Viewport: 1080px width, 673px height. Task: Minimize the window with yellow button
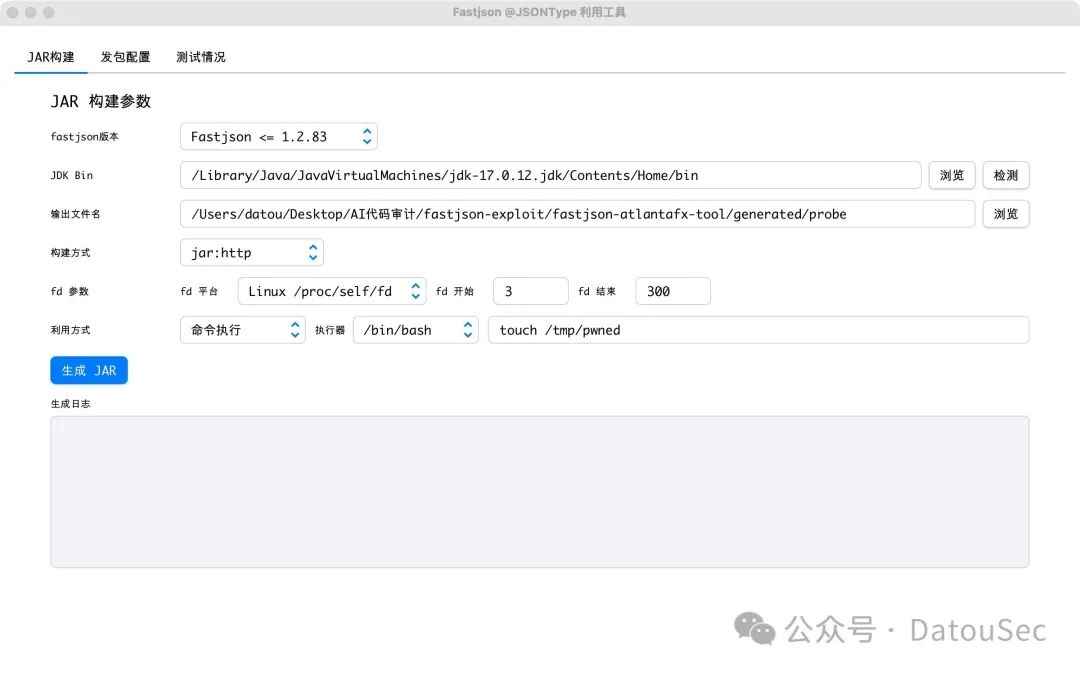point(30,12)
